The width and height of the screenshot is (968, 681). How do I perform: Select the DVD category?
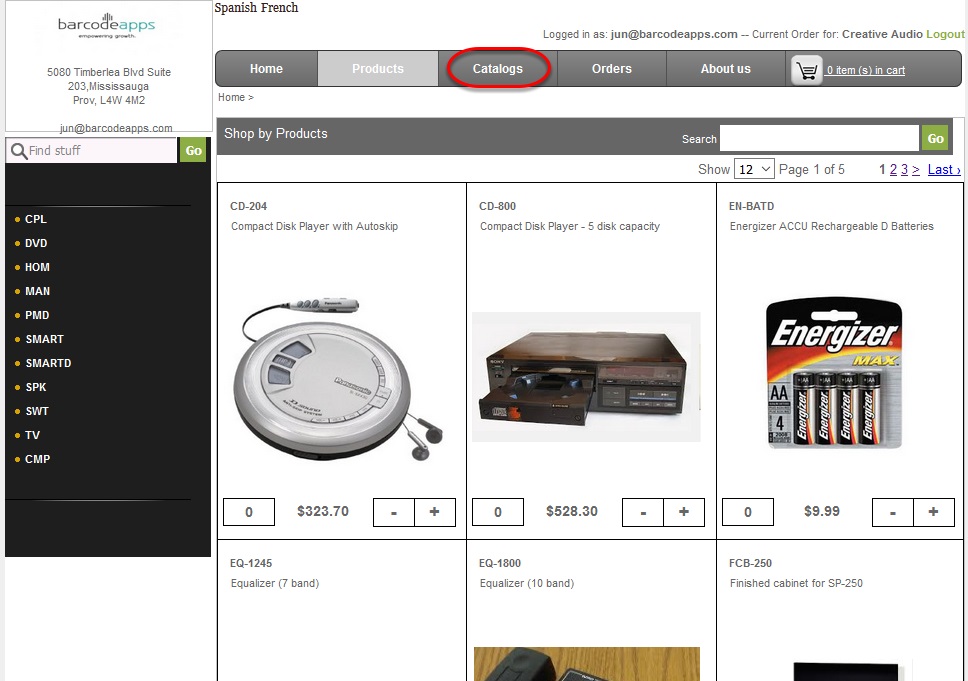coord(36,243)
